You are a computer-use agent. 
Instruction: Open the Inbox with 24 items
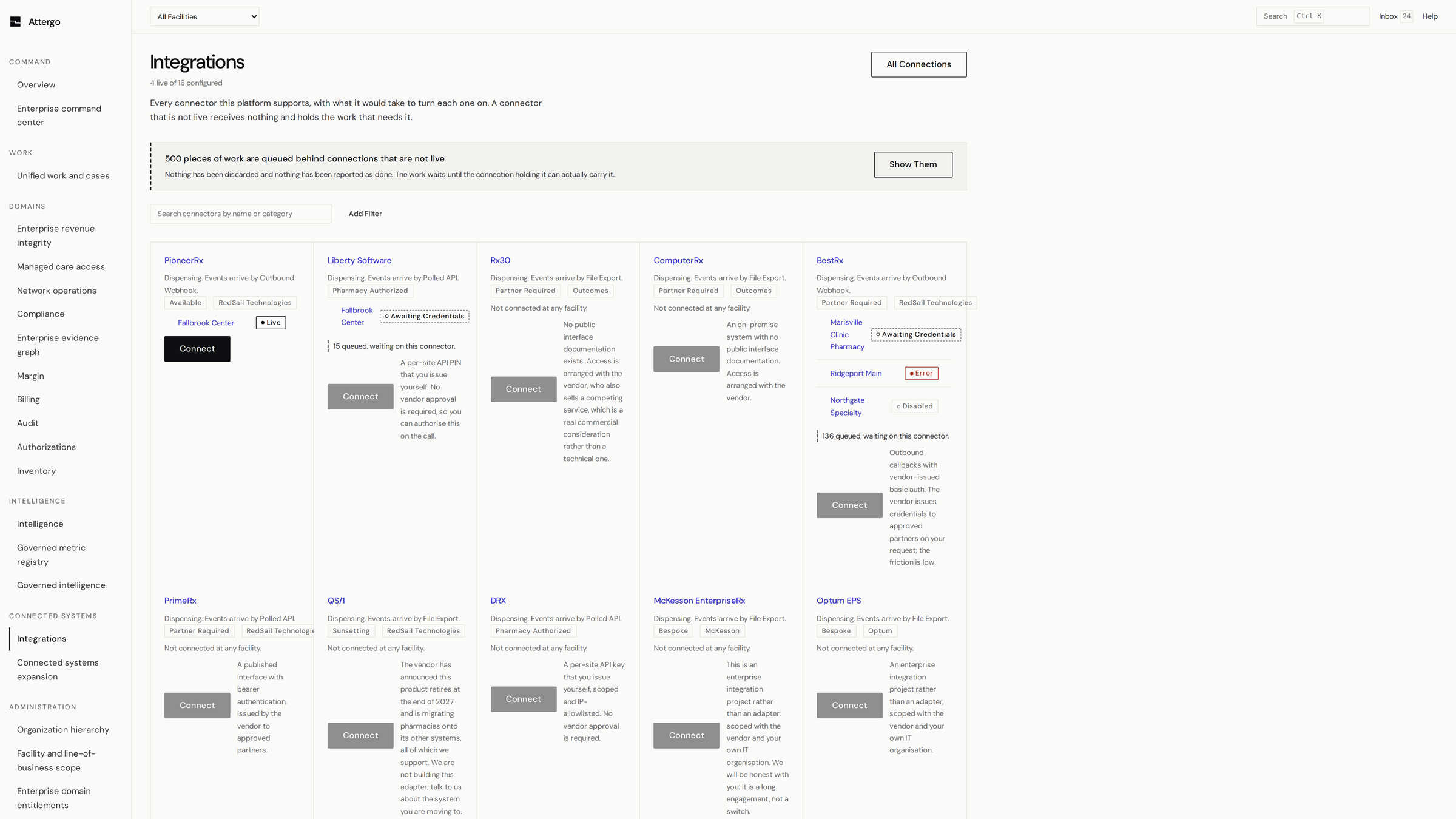tap(1395, 16)
